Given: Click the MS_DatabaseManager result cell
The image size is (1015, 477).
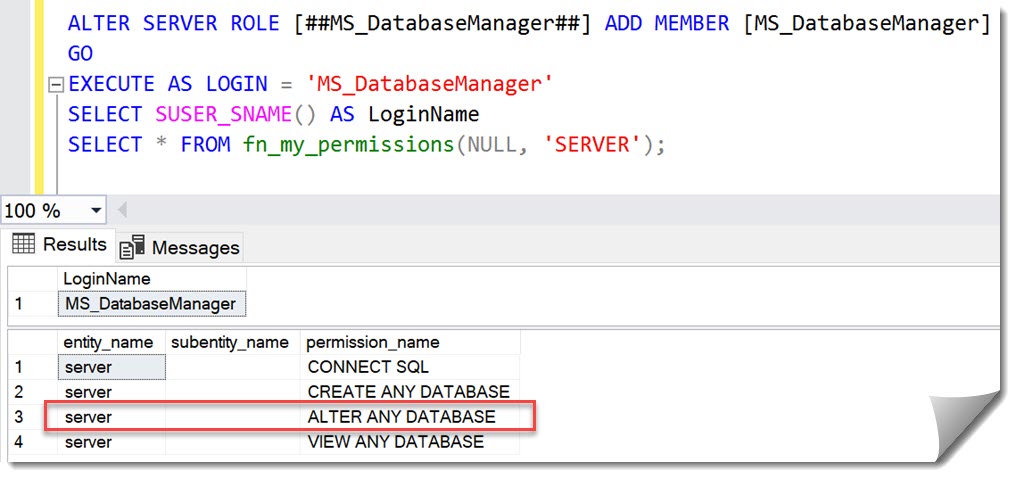Looking at the screenshot, I should click(x=150, y=303).
